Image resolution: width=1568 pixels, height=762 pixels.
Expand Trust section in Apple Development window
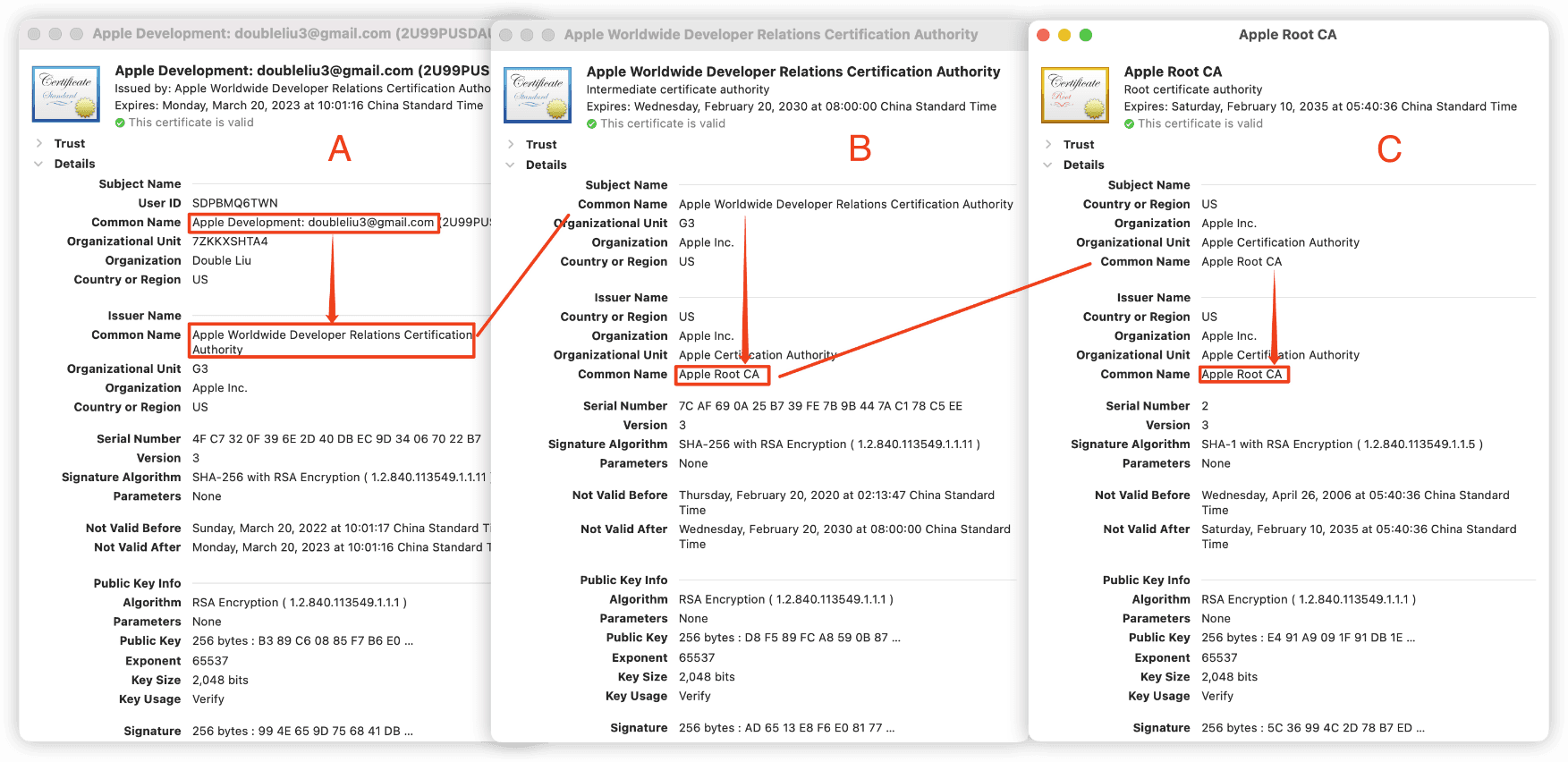pos(39,144)
